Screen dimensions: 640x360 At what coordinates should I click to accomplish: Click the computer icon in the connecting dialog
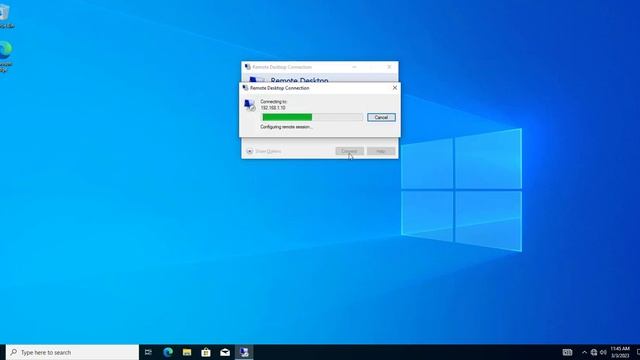[x=250, y=105]
